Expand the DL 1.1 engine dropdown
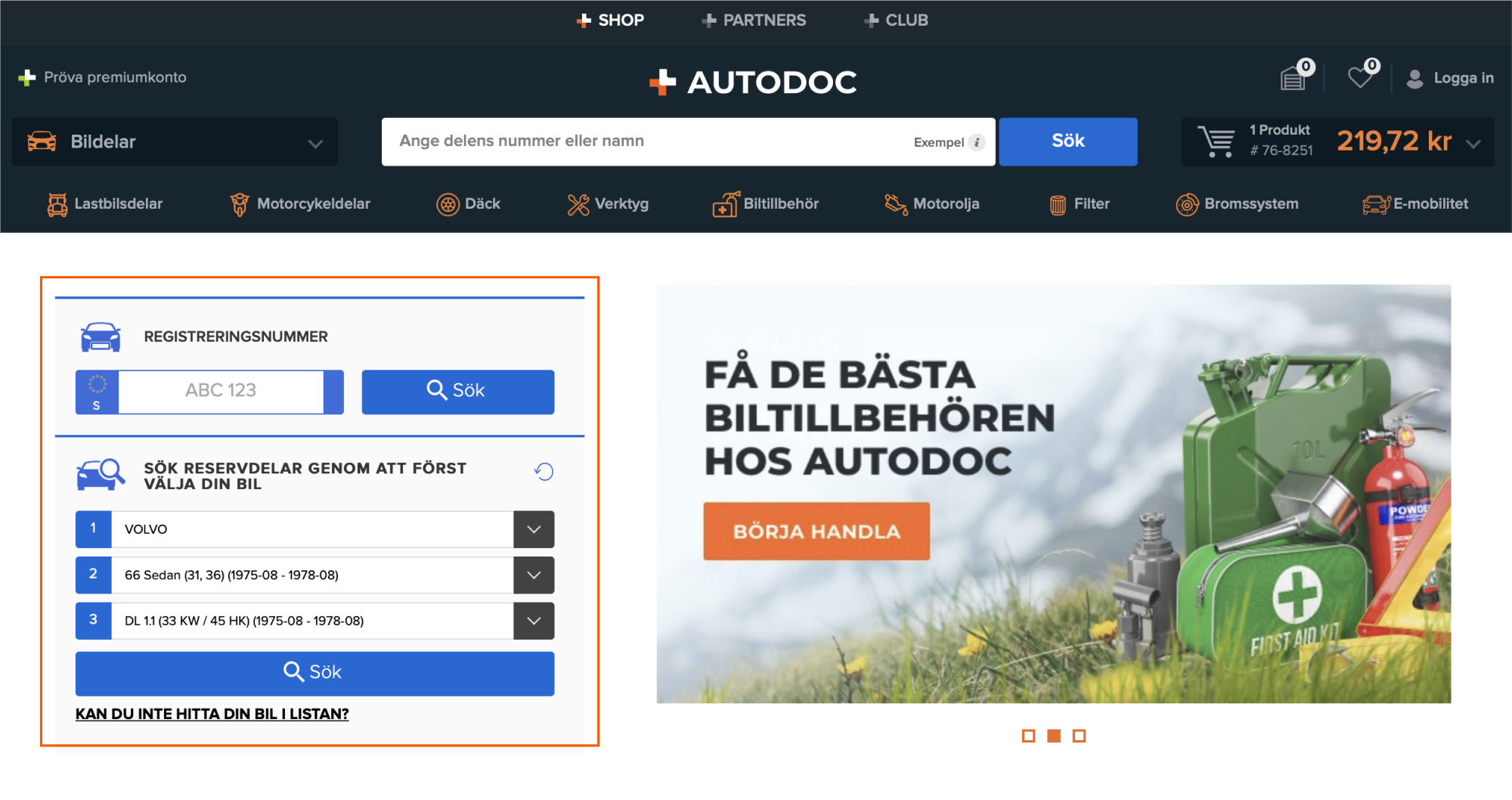 (534, 621)
